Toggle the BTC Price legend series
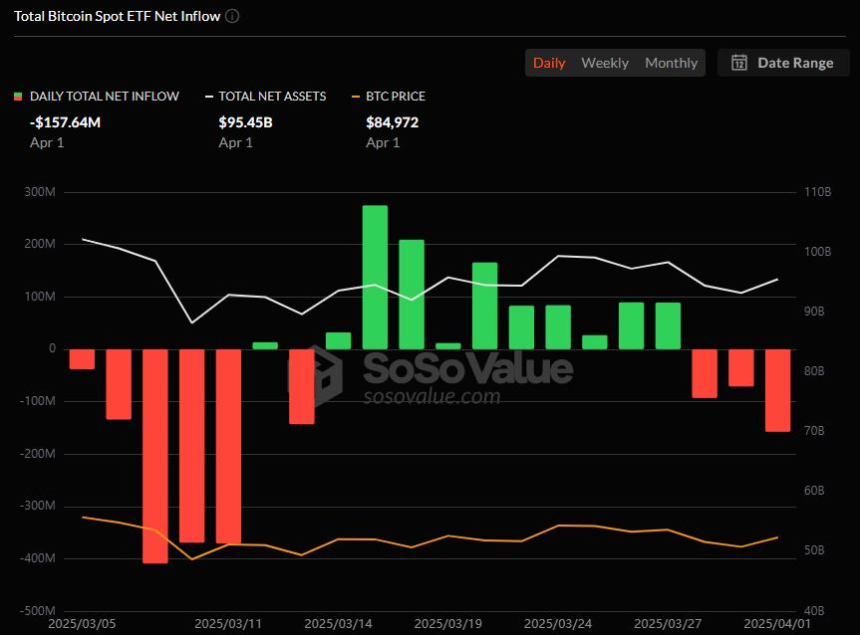The width and height of the screenshot is (860, 635). 388,97
